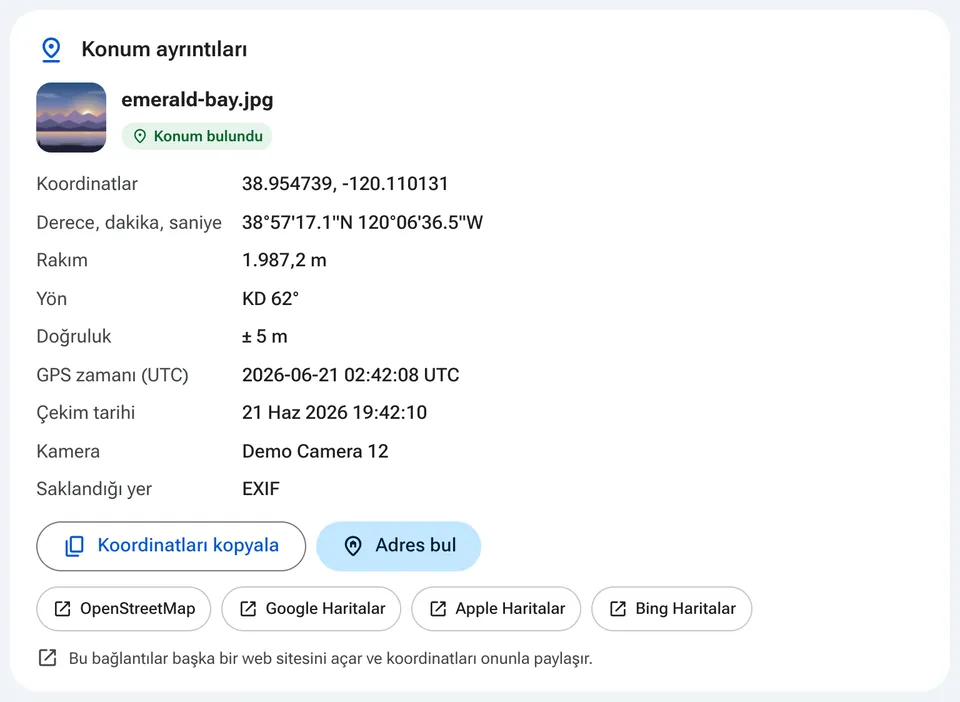This screenshot has width=960, height=702.
Task: Select the DMS value 38°57'17.1"N 120°06'36.5"W
Action: coord(362,222)
